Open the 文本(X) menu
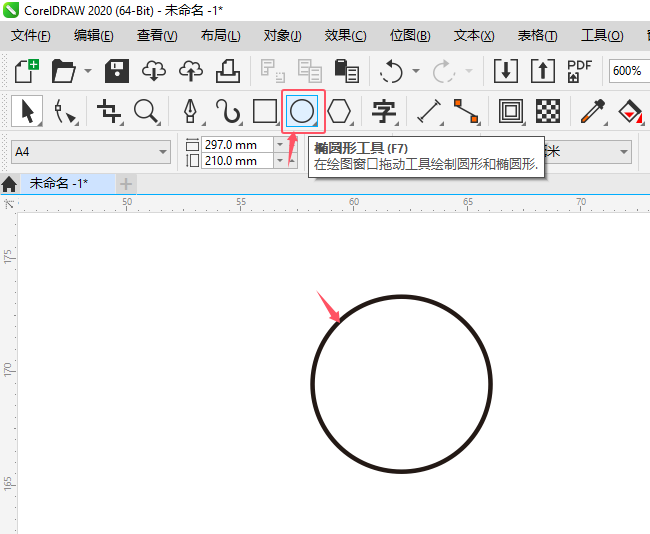 pyautogui.click(x=474, y=36)
